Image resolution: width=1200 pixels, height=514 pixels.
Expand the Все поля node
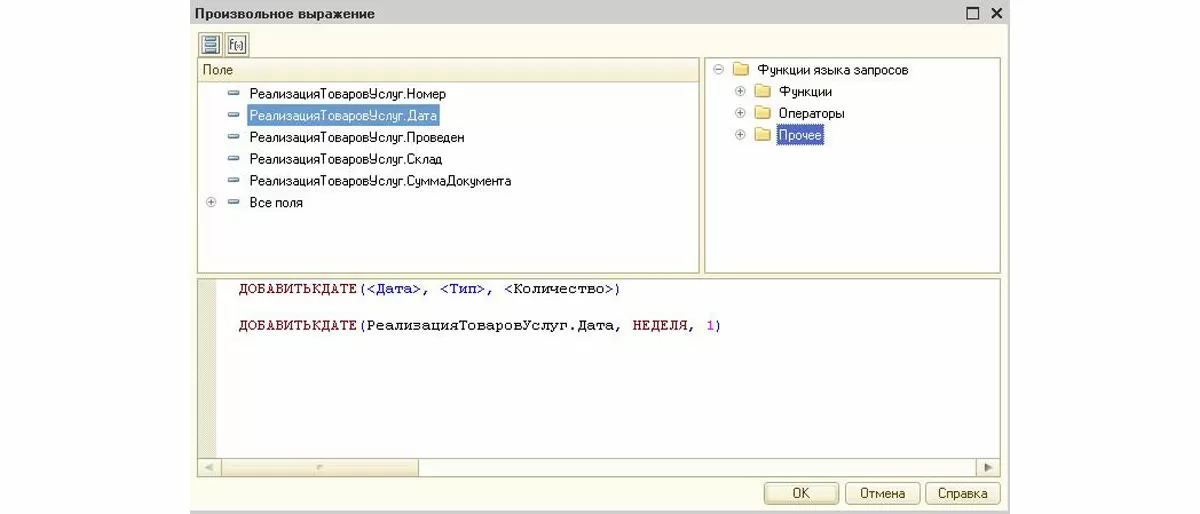pos(211,202)
